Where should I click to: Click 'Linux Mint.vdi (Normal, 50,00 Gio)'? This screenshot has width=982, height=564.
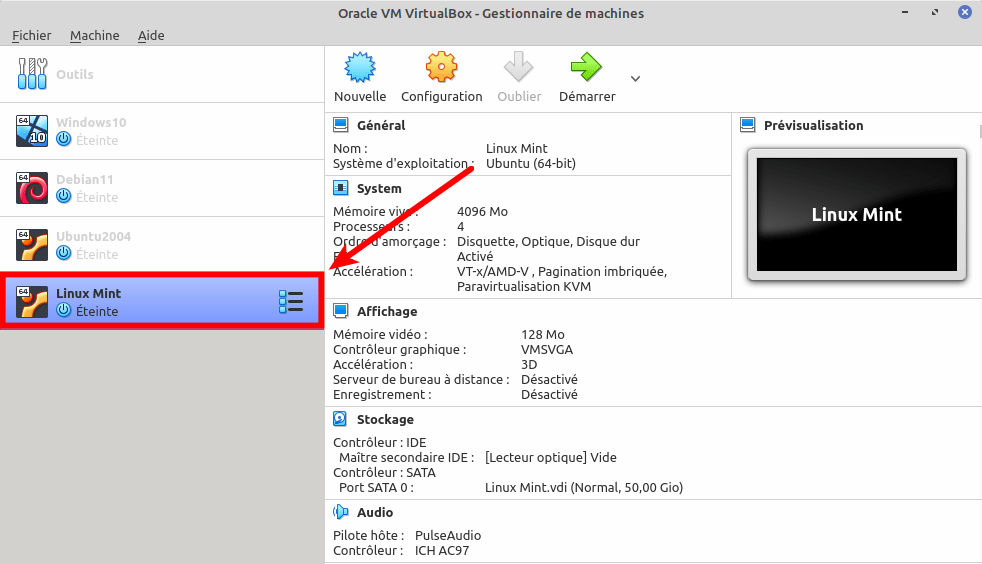584,488
